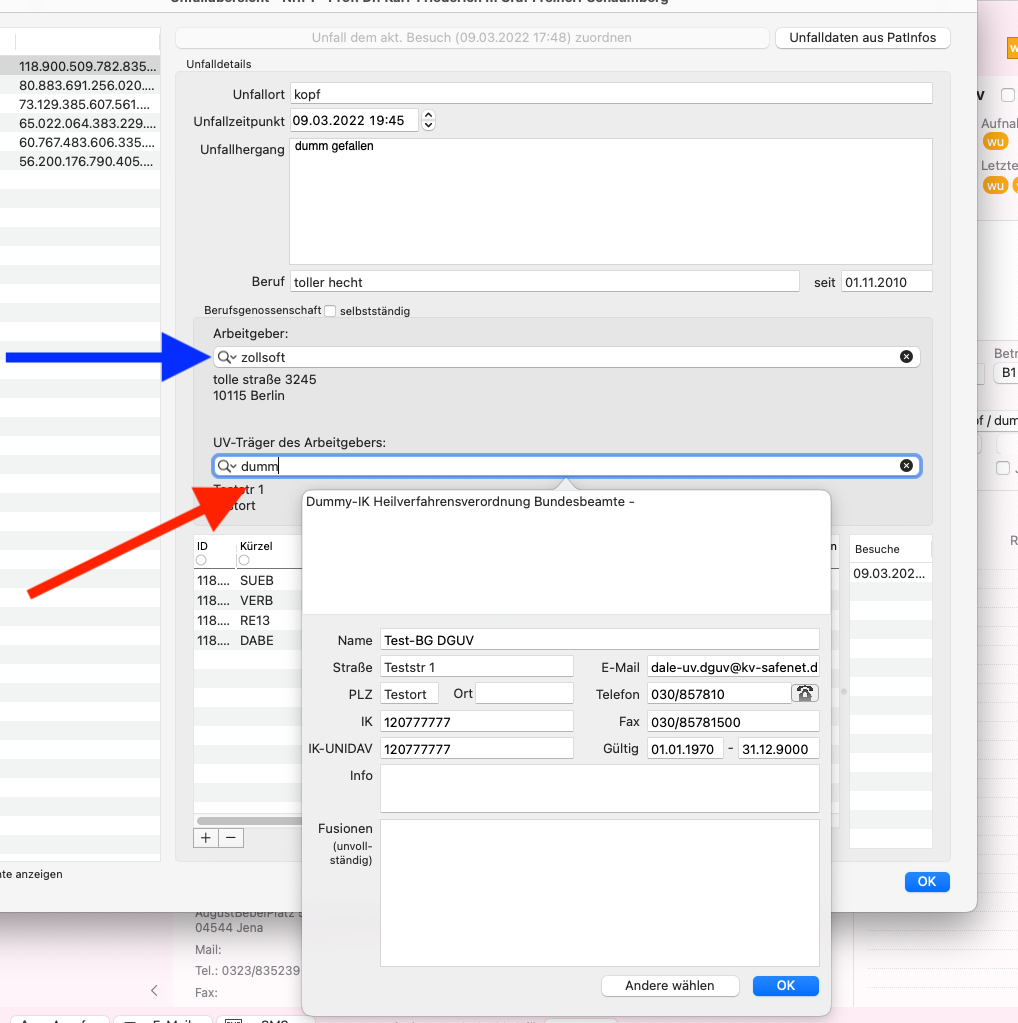Select accident 73.129.385.607.561 in list
1018x1023 pixels.
80,104
